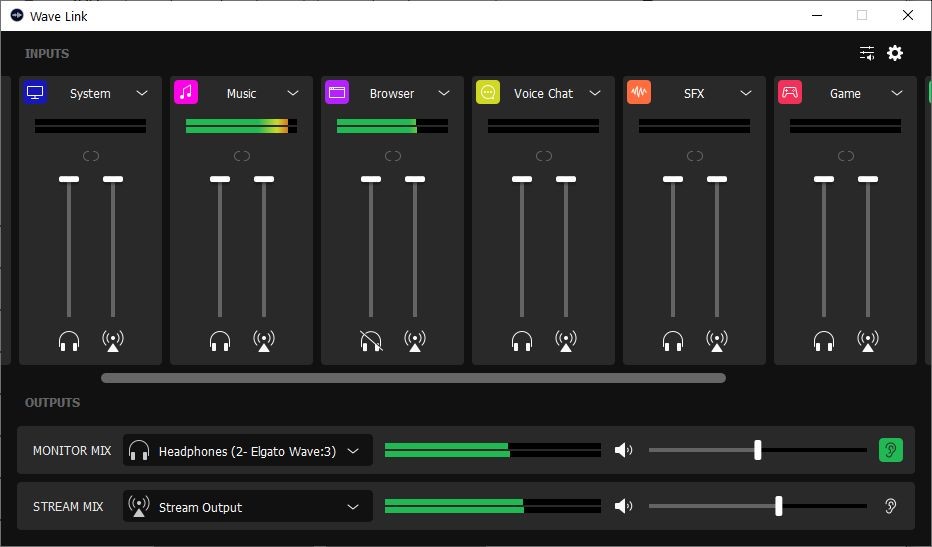This screenshot has height=547, width=932.
Task: Open the settings gear icon
Action: pyautogui.click(x=895, y=53)
